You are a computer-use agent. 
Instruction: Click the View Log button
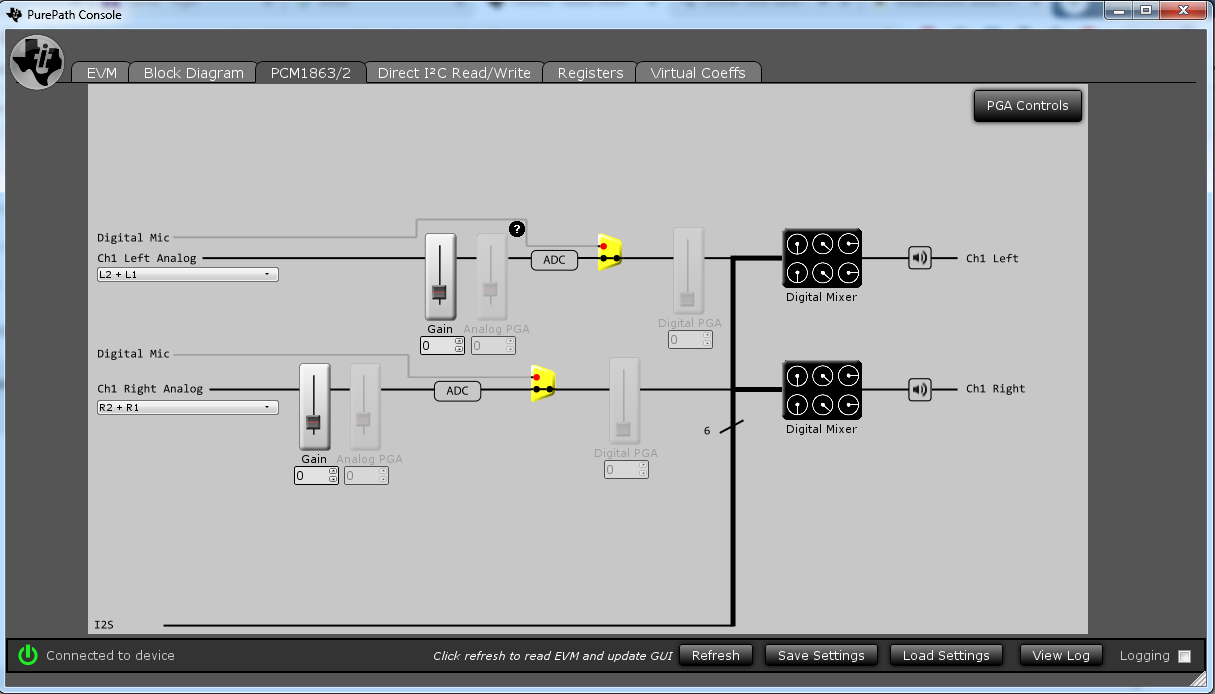tap(1061, 656)
